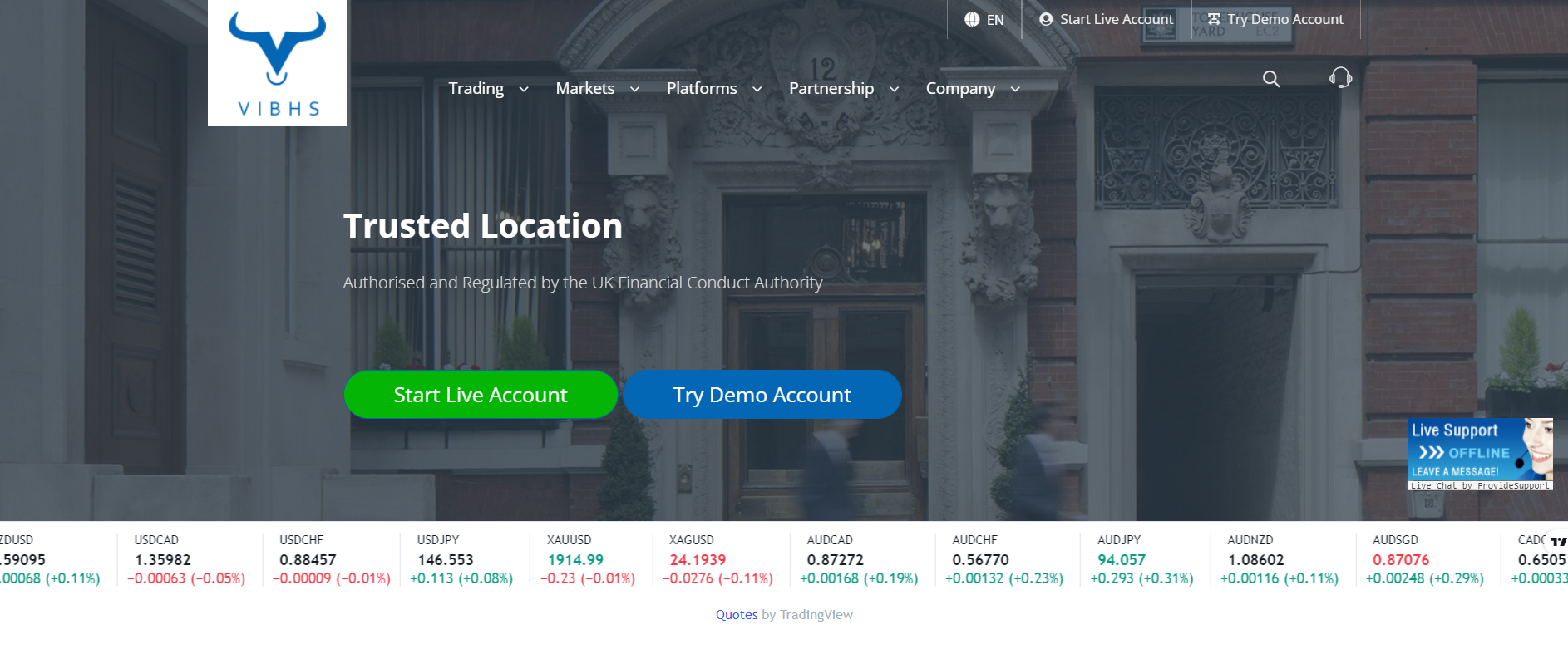
Task: Click the VIBHS bull logo
Action: tap(277, 63)
